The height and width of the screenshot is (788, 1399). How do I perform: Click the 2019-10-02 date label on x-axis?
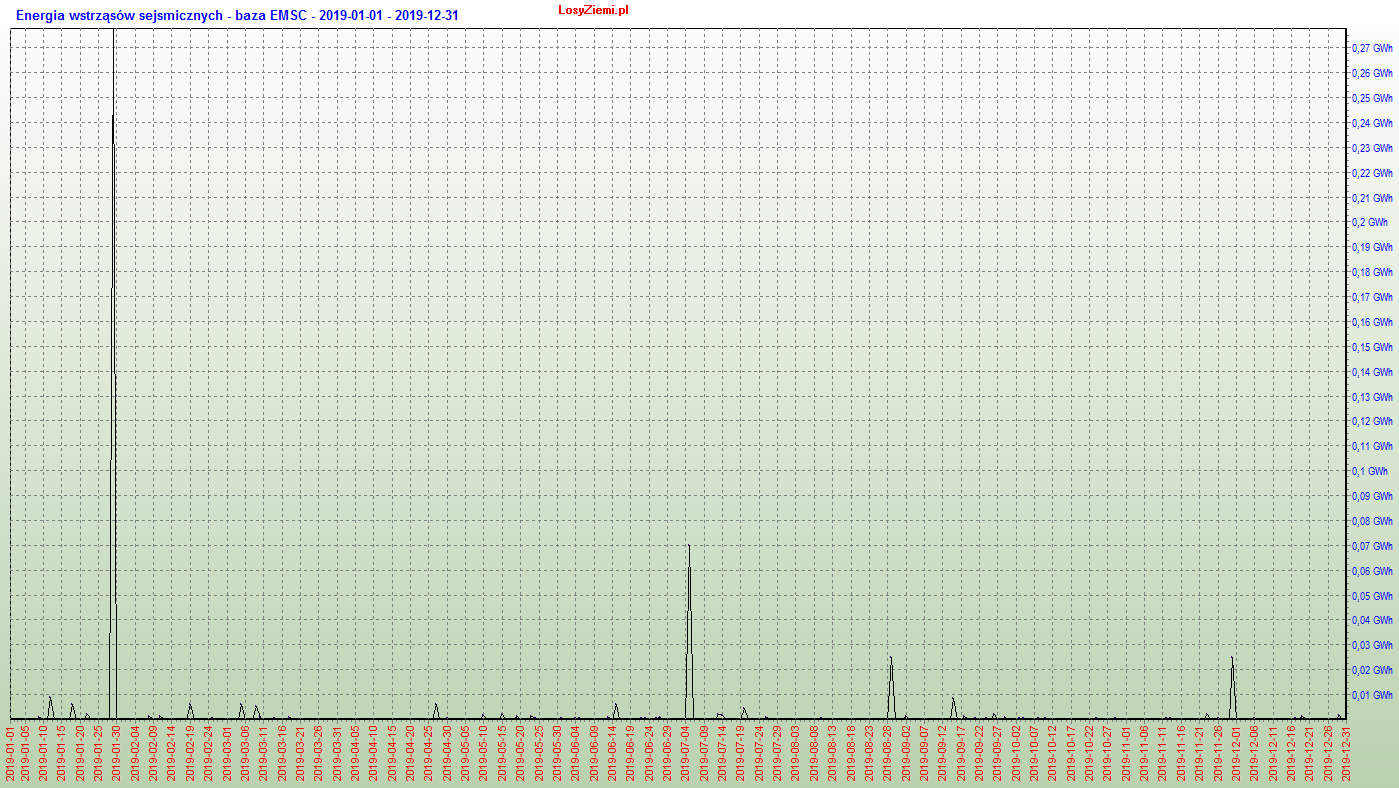[x=1016, y=753]
